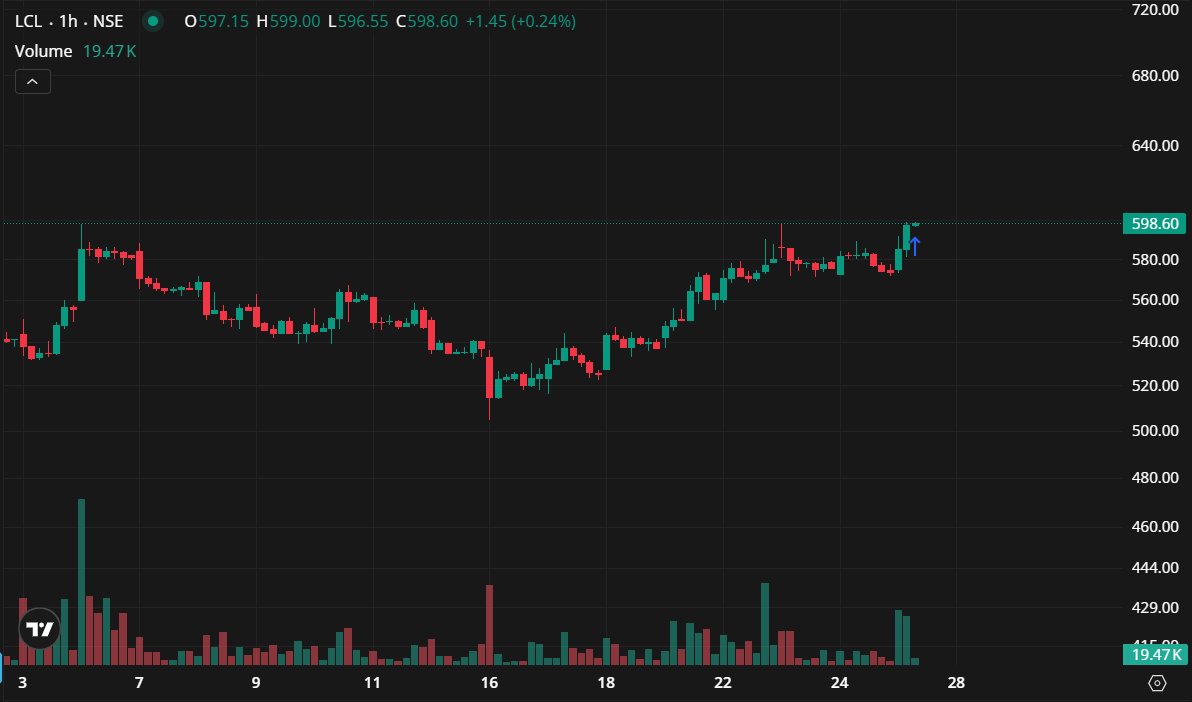The height and width of the screenshot is (702, 1192).
Task: Click the 500.00 price axis label
Action: (1155, 430)
